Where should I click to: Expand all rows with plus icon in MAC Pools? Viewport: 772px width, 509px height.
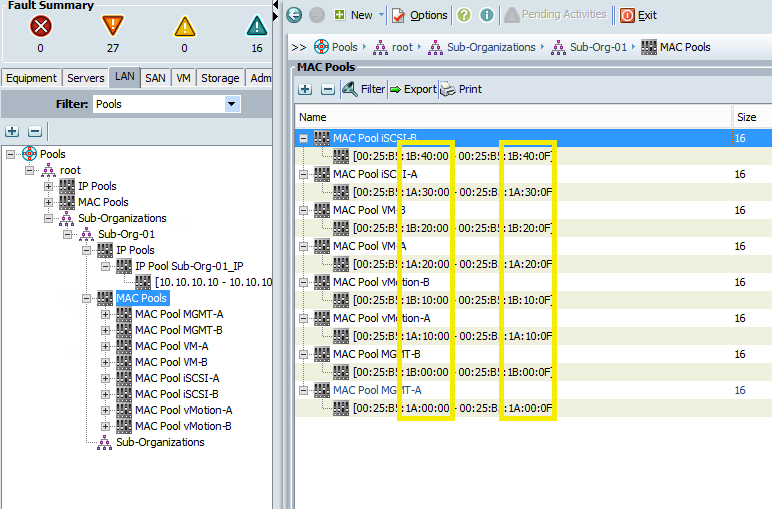click(306, 89)
